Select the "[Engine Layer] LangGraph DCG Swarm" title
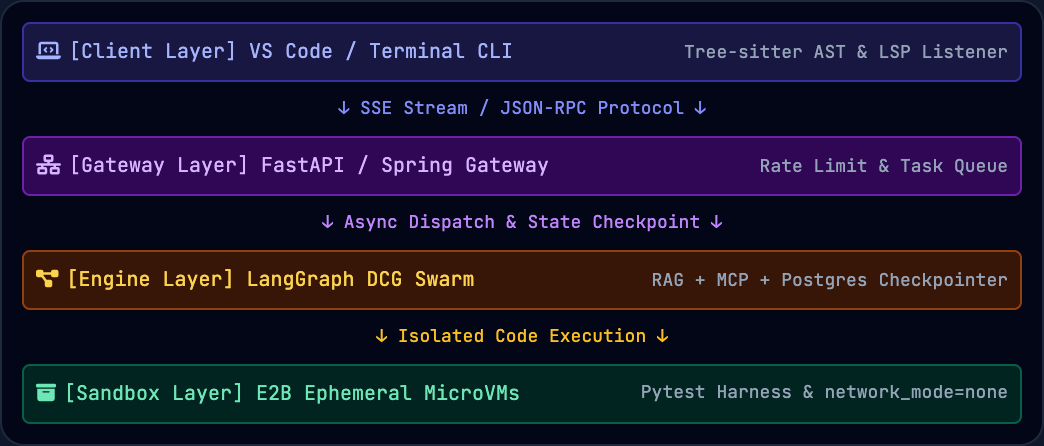This screenshot has width=1044, height=446. [271, 280]
